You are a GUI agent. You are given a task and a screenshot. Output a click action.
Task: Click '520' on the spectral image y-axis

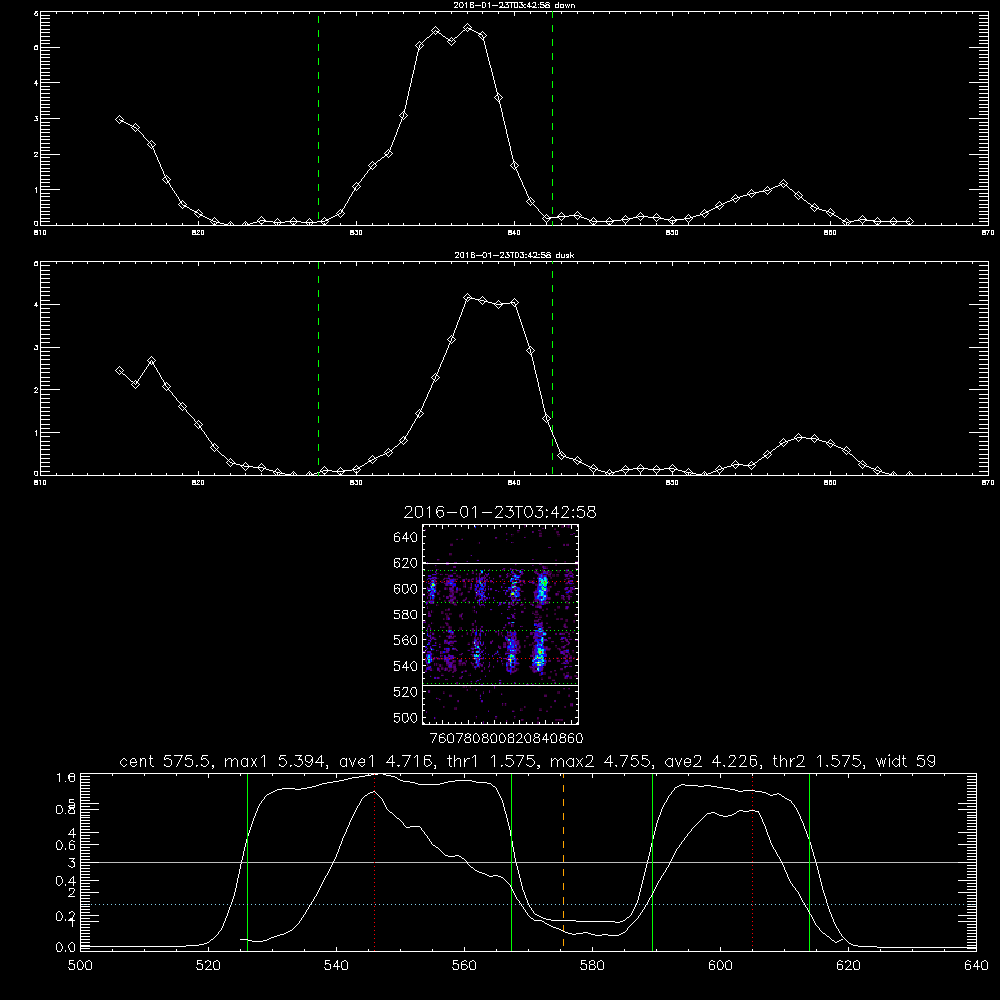click(x=406, y=692)
